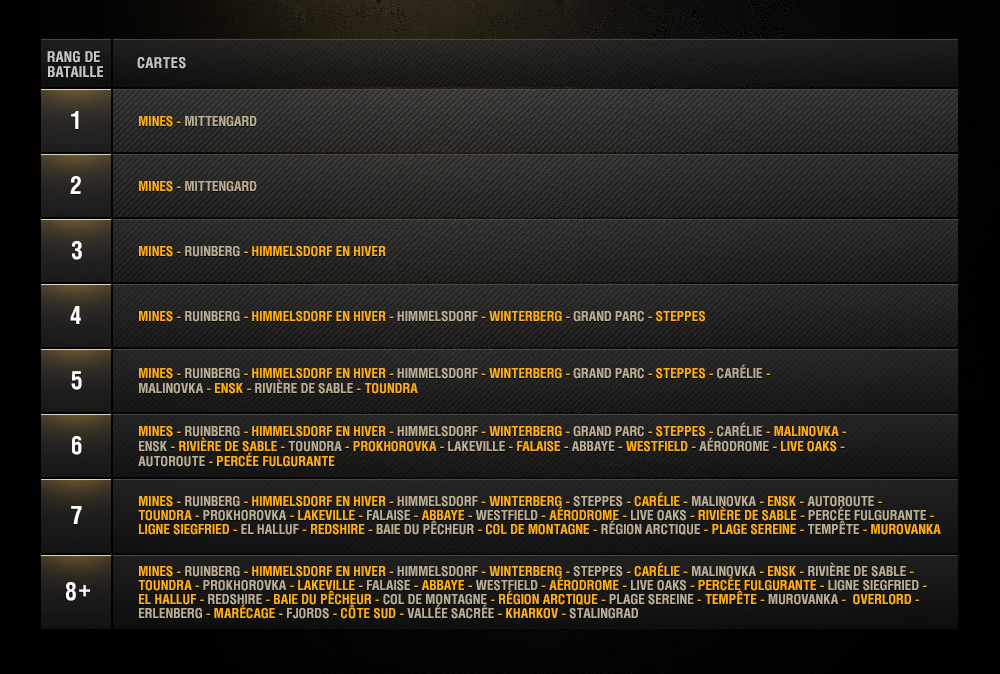1000x674 pixels.
Task: Select the battle rank 4 cell
Action: point(76,316)
